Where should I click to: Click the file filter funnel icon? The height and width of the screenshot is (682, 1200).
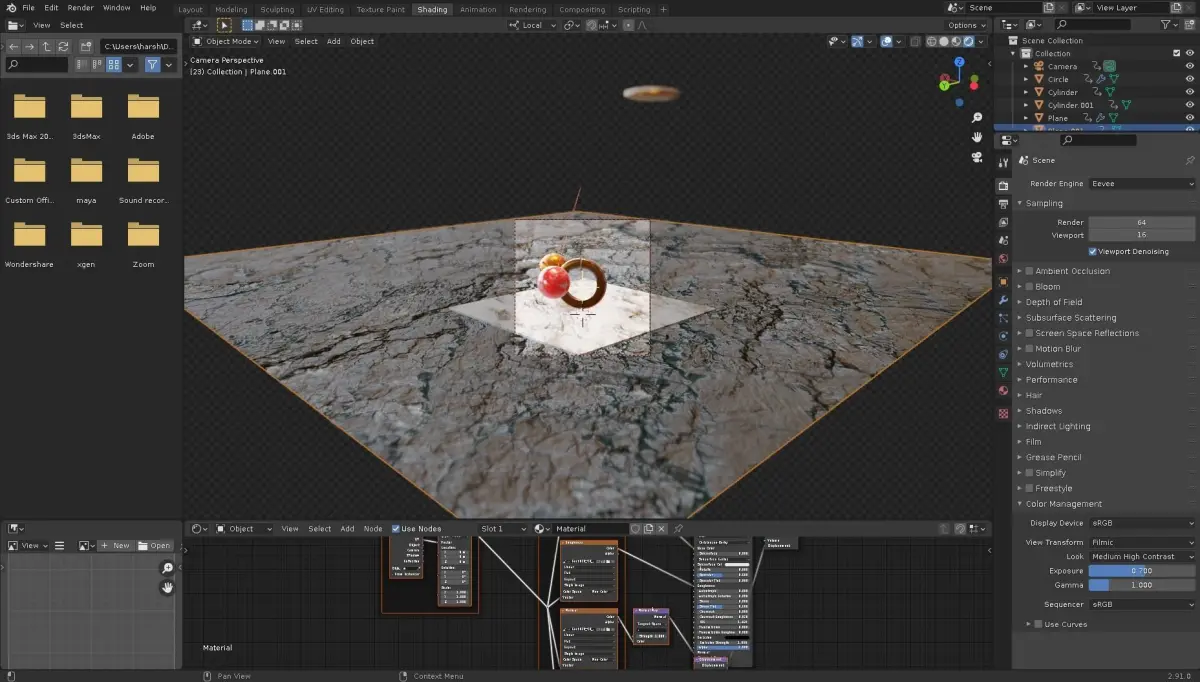(152, 65)
